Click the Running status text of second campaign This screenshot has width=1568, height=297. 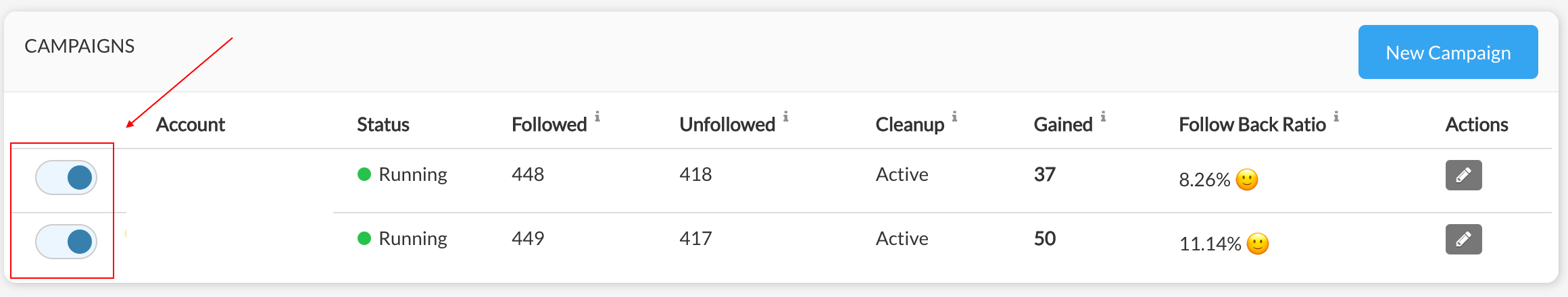point(413,238)
